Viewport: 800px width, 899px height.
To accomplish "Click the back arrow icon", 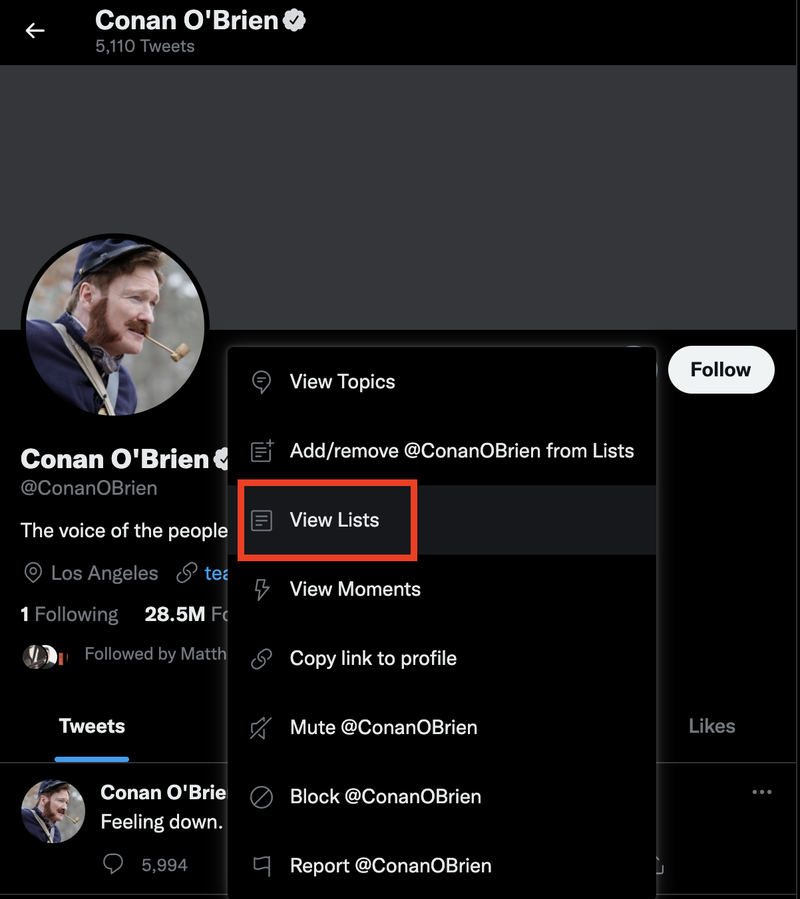I will click(x=35, y=30).
